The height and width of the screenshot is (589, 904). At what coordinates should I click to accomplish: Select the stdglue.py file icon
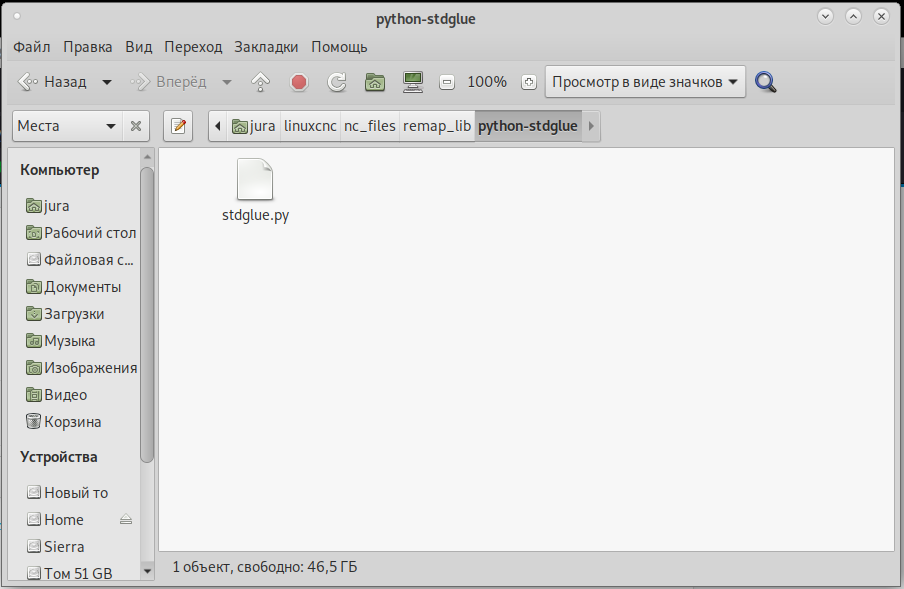pos(255,179)
